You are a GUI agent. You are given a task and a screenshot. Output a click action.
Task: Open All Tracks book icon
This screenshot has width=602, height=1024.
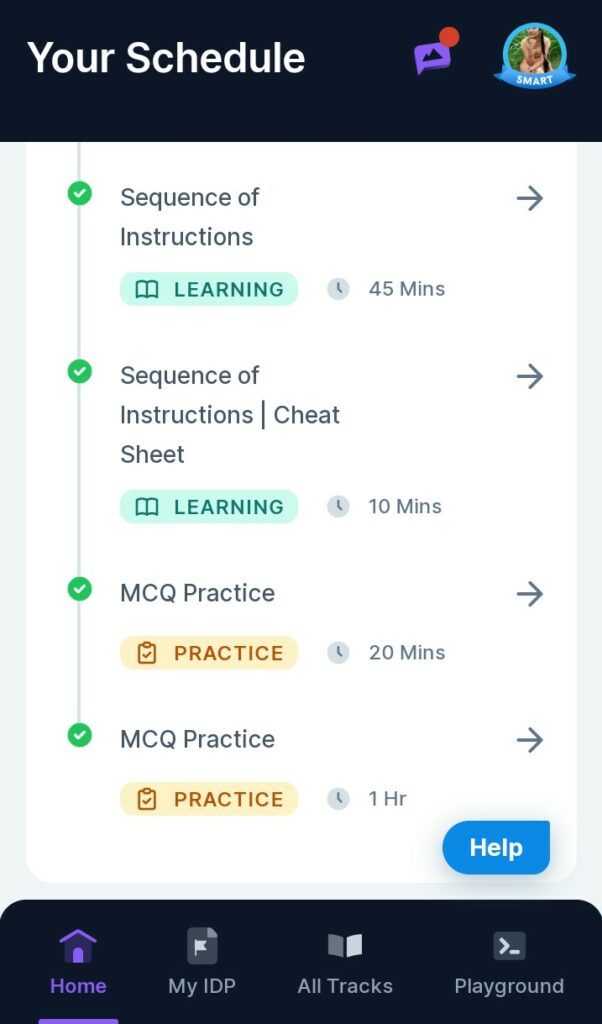[x=344, y=944]
